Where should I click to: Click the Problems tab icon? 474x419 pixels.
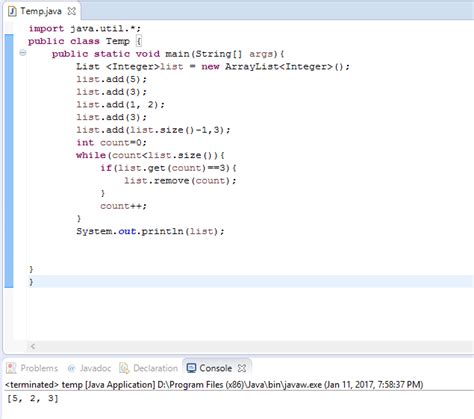click(11, 368)
